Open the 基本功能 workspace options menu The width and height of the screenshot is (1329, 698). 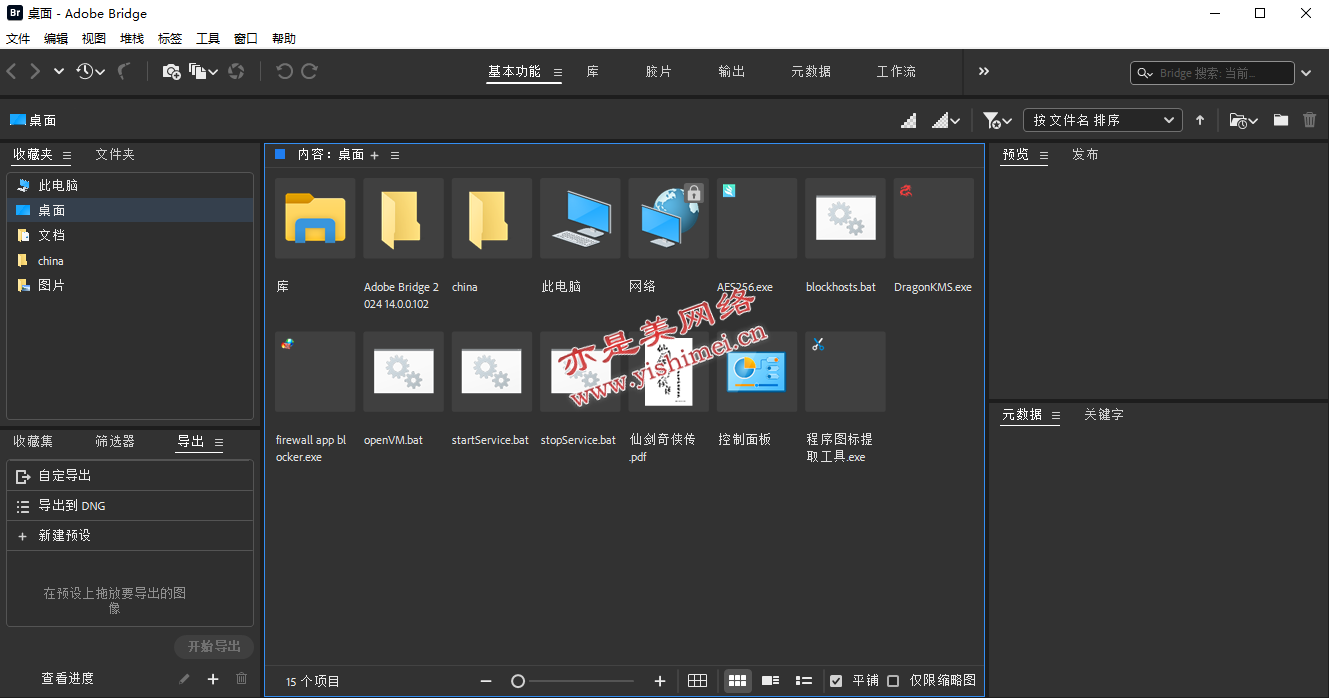tap(558, 72)
